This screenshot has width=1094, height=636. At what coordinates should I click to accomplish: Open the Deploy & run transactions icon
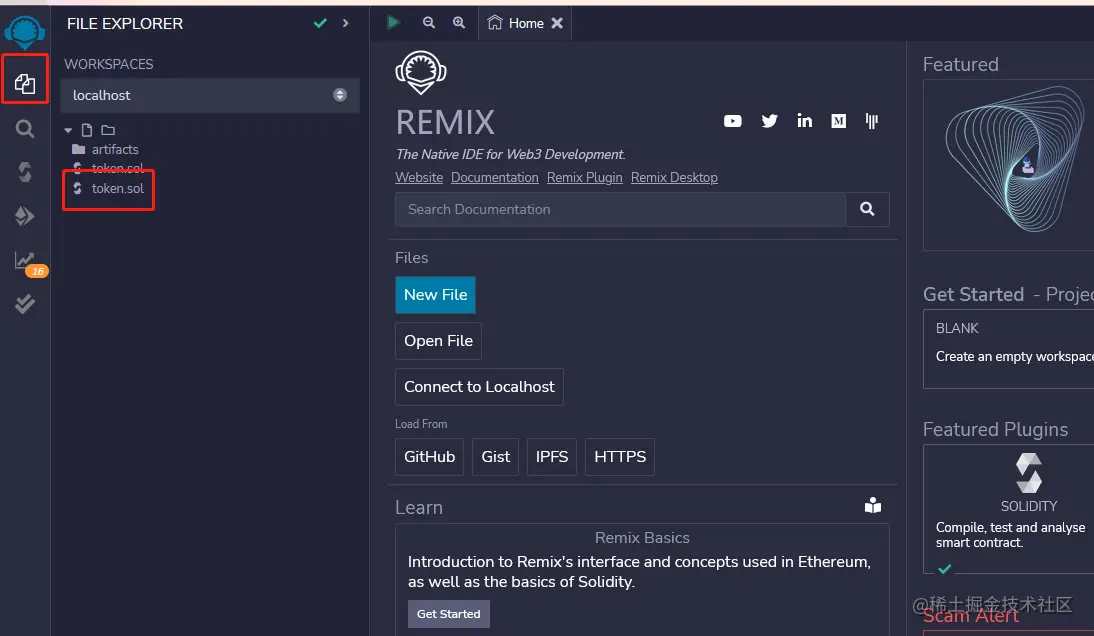click(x=24, y=215)
